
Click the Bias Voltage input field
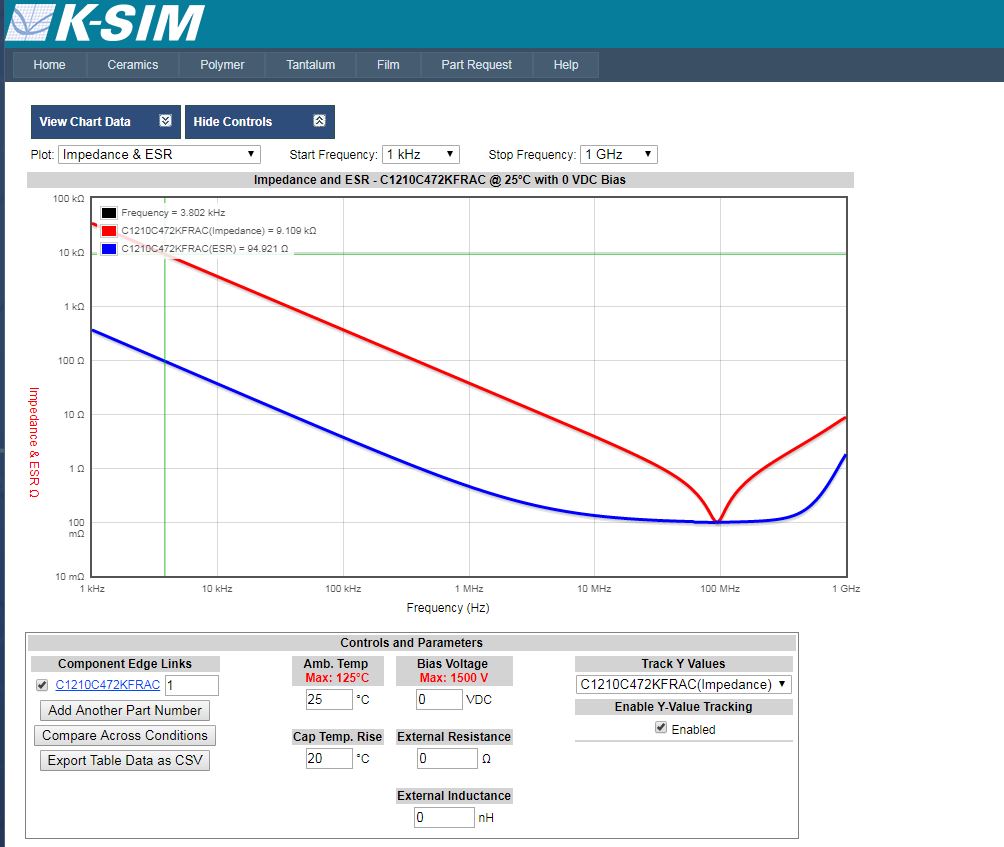click(x=438, y=699)
